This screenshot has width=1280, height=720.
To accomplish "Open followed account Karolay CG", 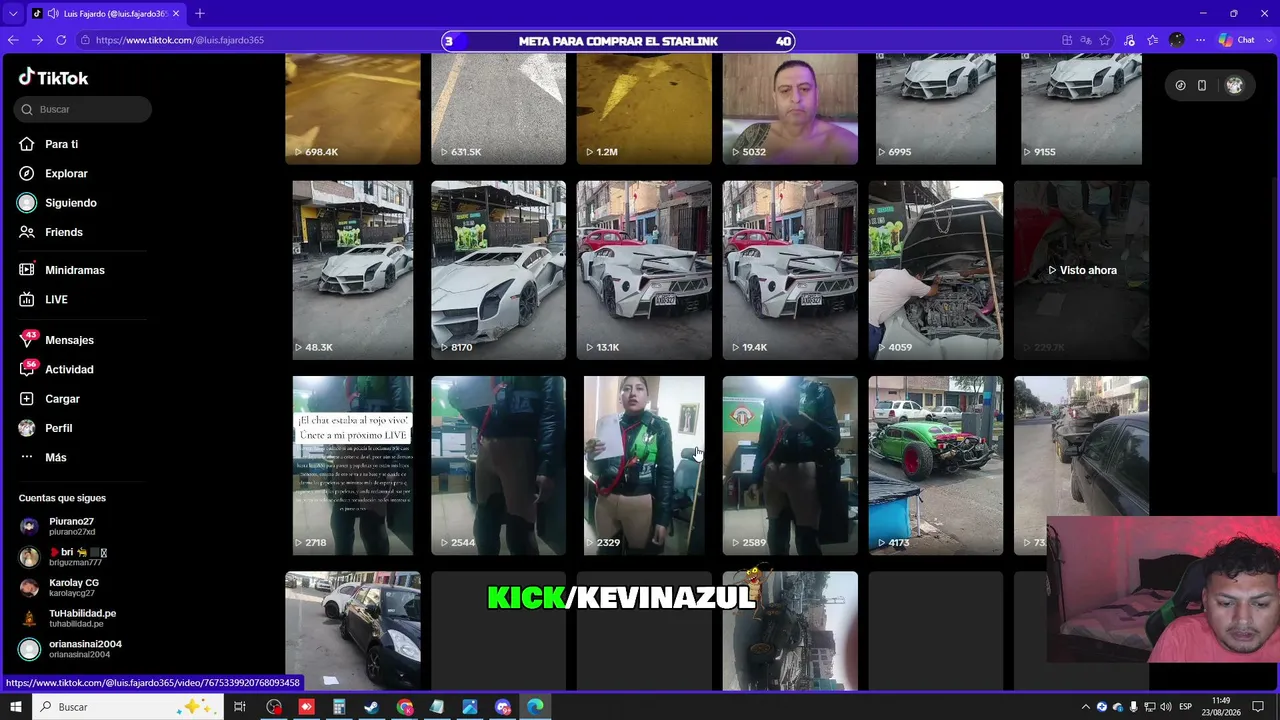I will [60, 587].
